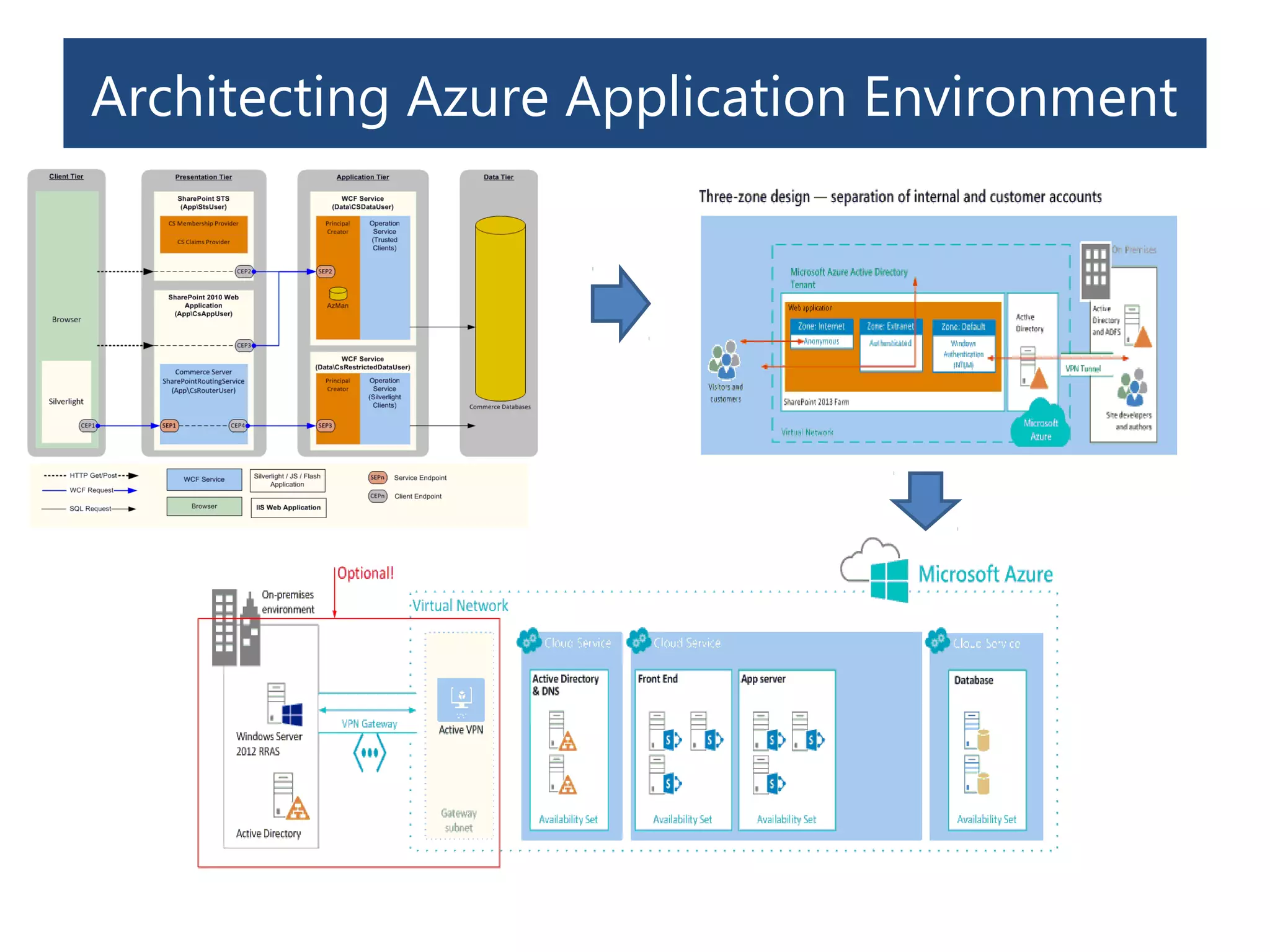Click the CEP2 client endpoint marker
Image resolution: width=1270 pixels, height=952 pixels.
click(244, 271)
